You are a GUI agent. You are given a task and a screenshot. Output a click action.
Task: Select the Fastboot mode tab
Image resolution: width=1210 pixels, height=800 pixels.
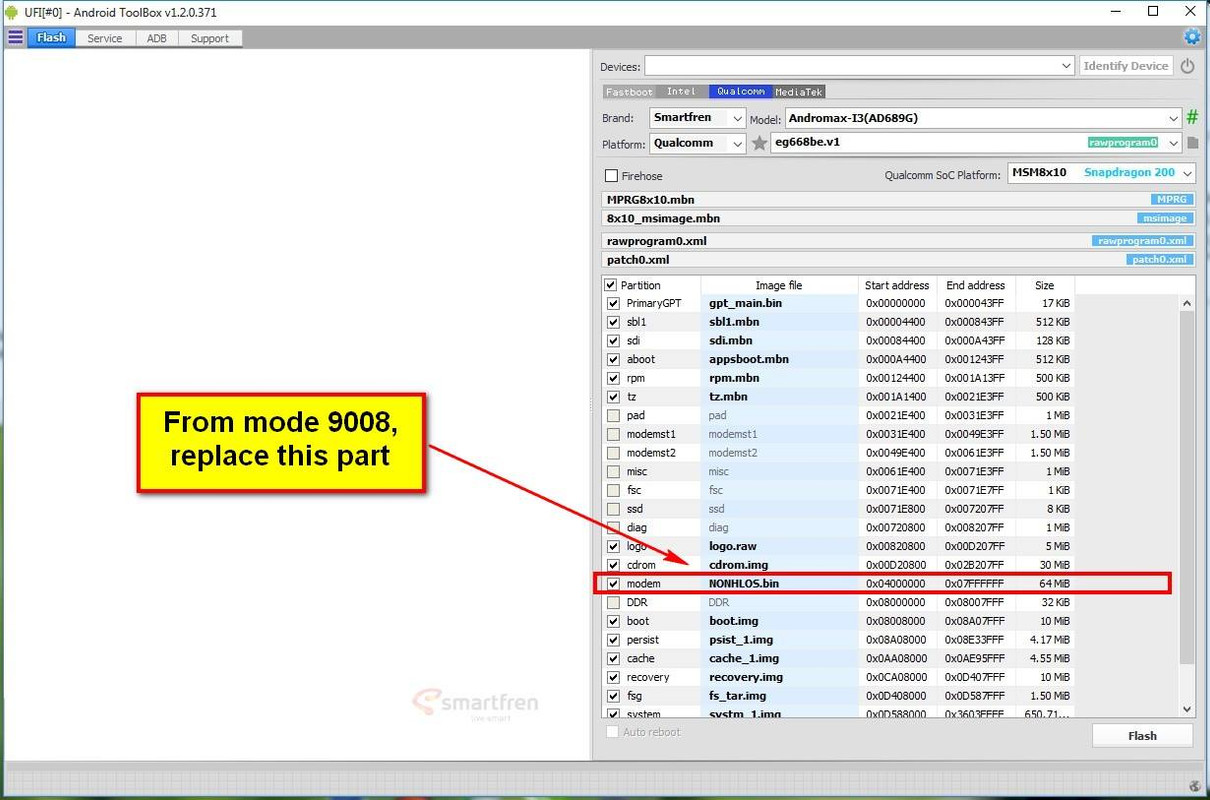tap(629, 92)
